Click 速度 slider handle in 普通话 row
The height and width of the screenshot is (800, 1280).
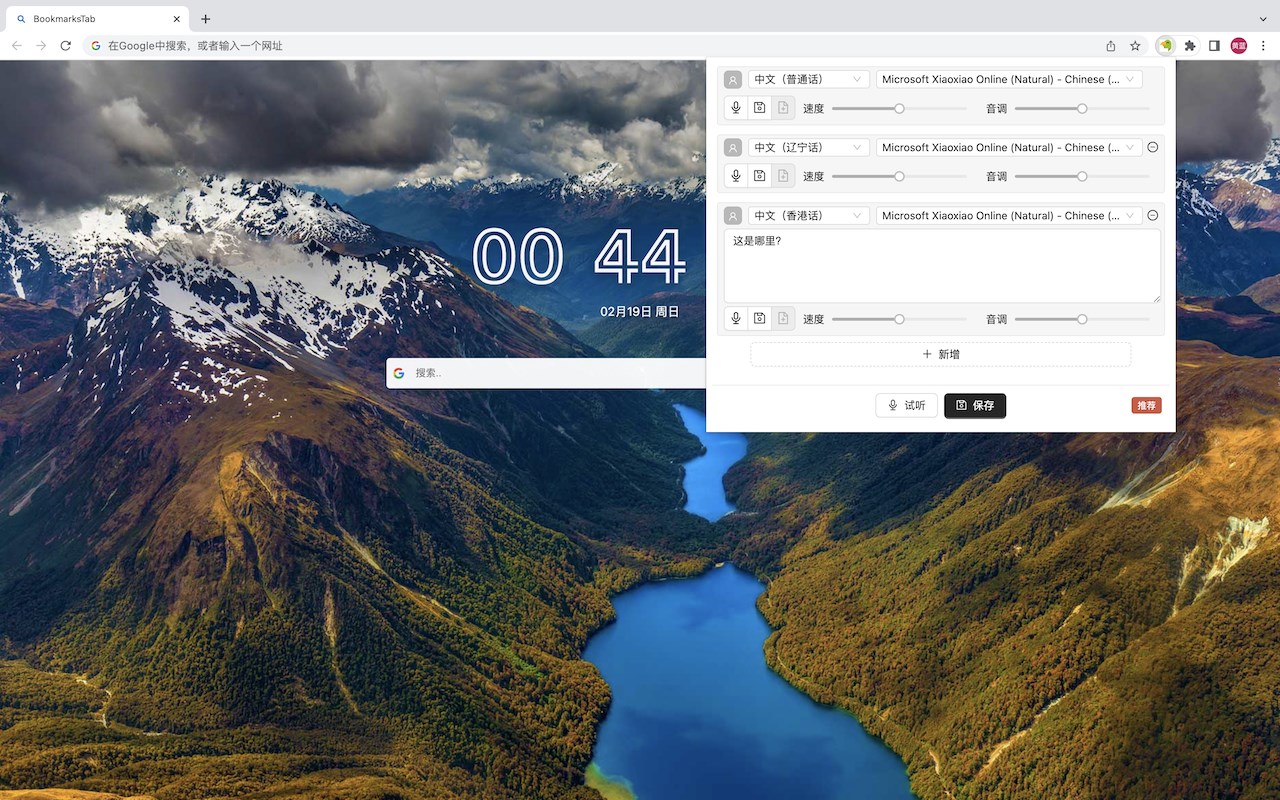point(899,108)
